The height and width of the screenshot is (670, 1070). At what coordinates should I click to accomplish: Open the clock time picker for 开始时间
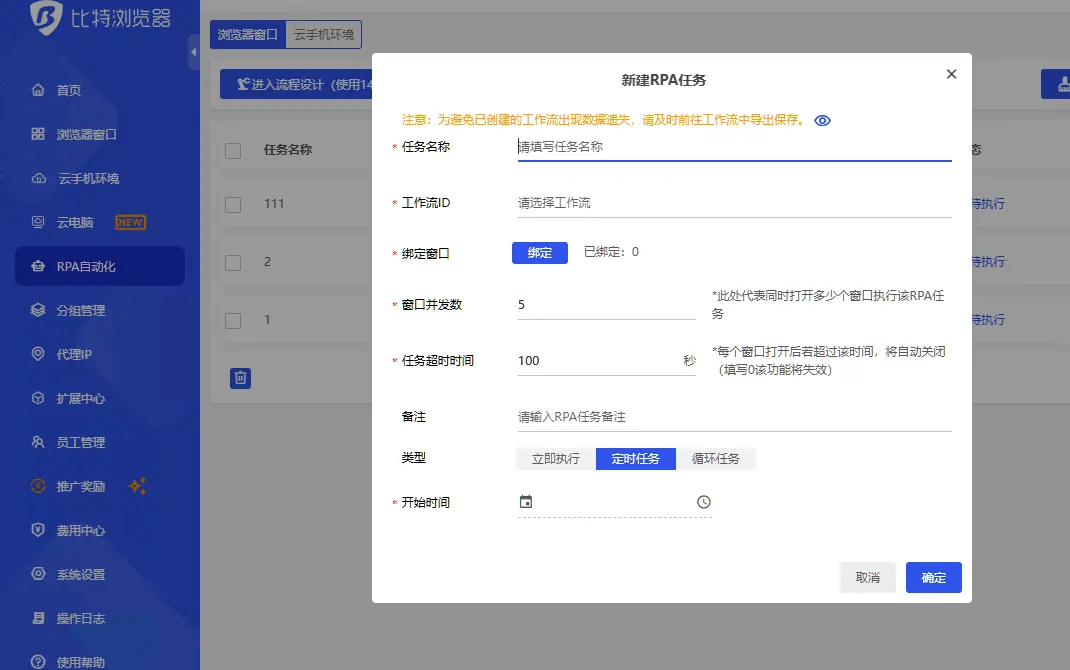704,502
